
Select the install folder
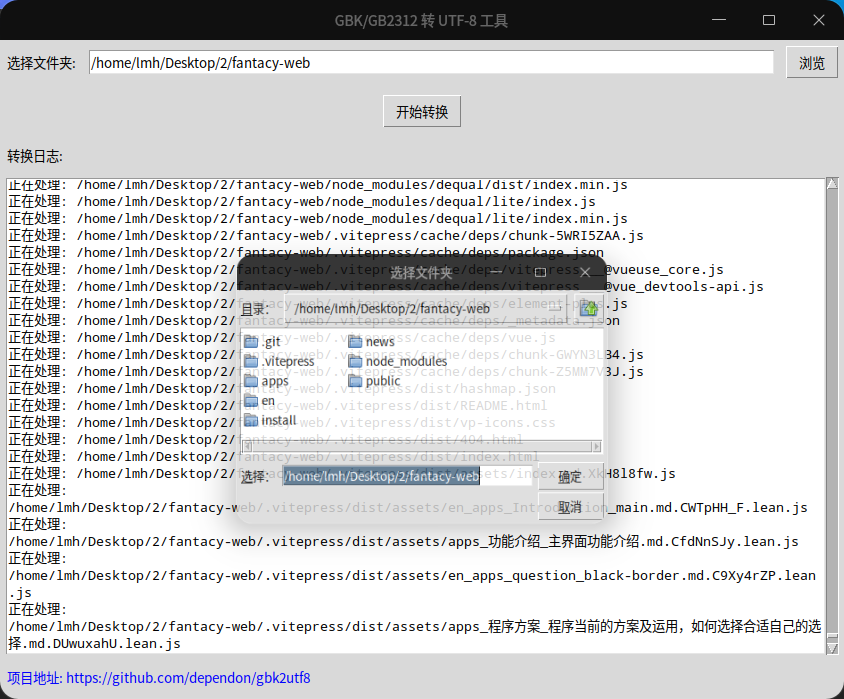tap(278, 420)
